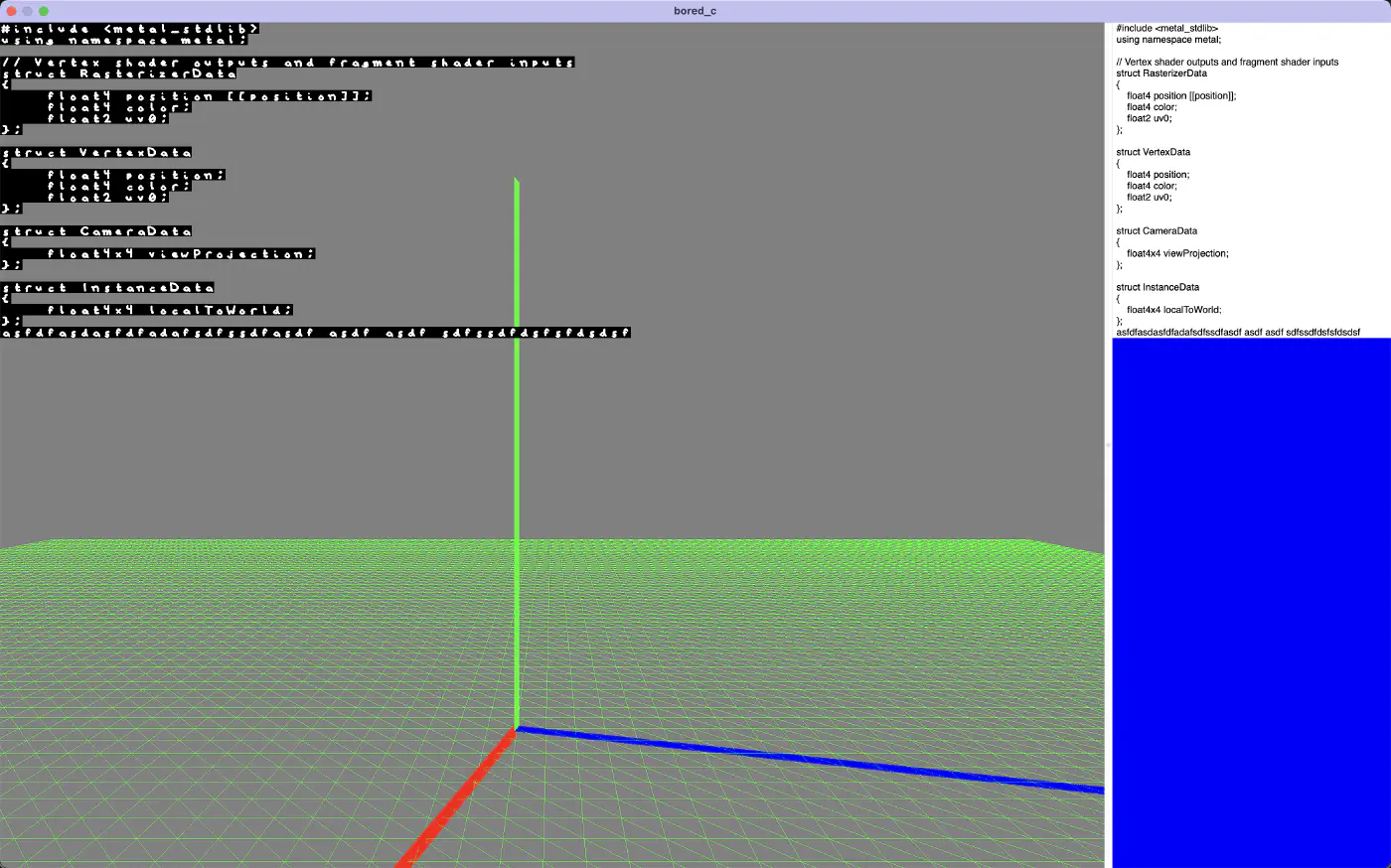This screenshot has height=868, width=1391.
Task: Click the splitter handle between viewport and text panel
Action: 1108,445
